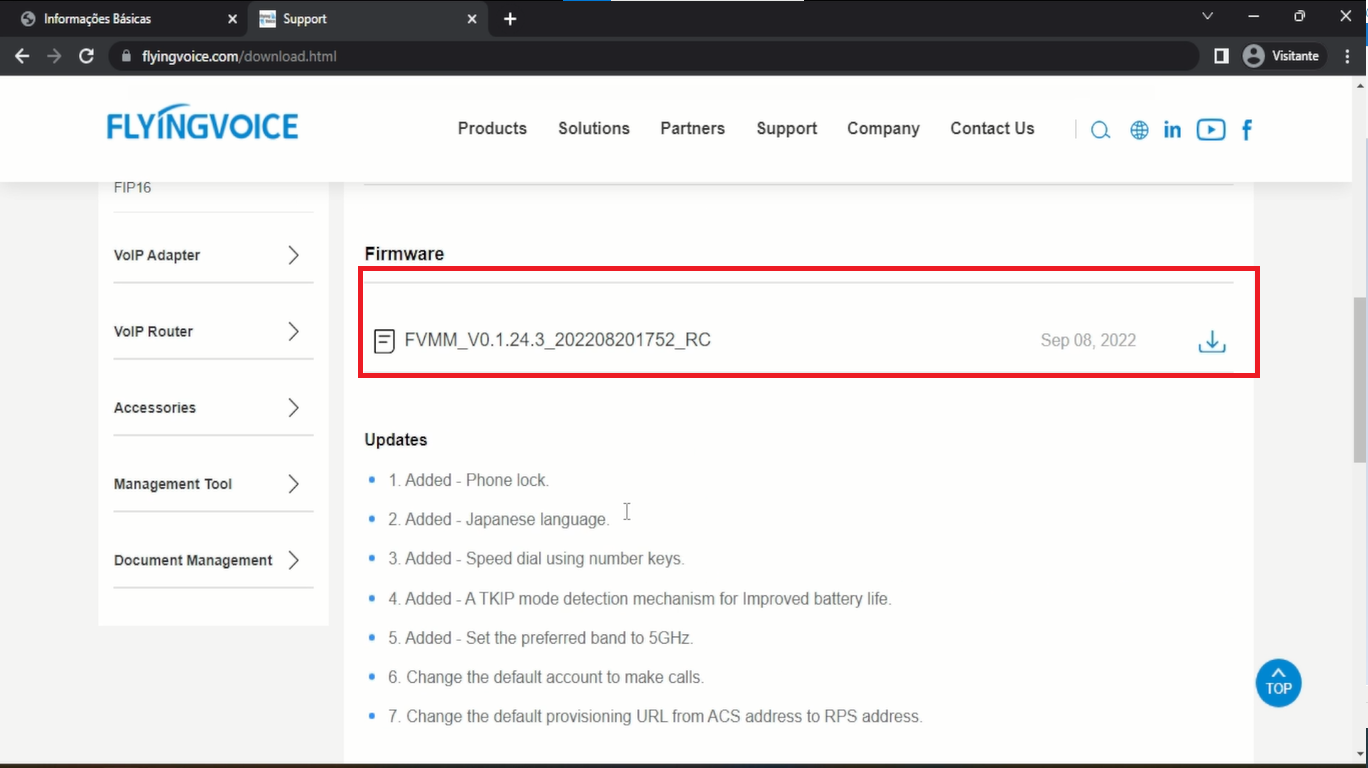Open the Chrome side panel icon
The height and width of the screenshot is (768, 1368).
(1221, 56)
